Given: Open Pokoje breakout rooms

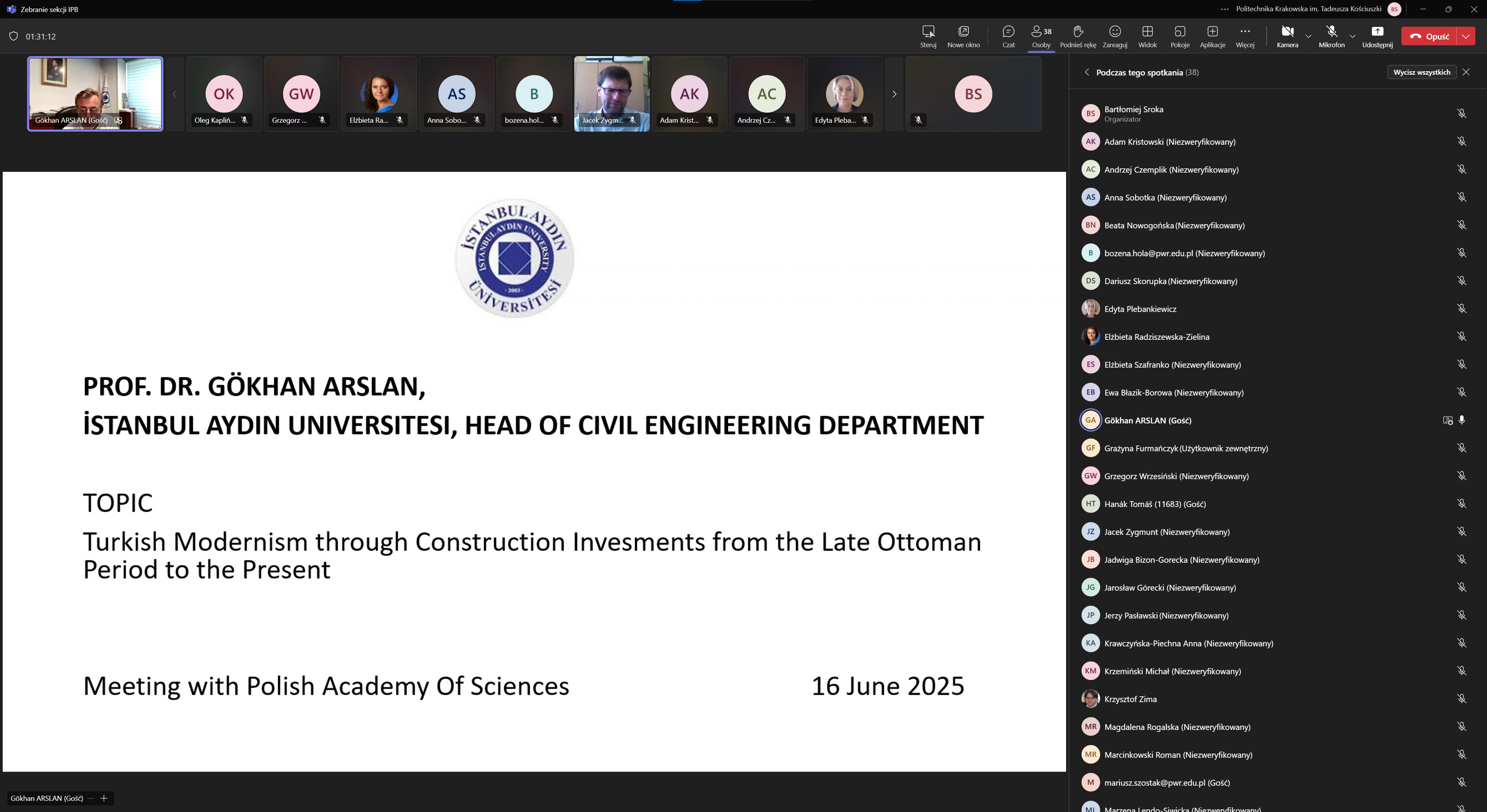Looking at the screenshot, I should [x=1179, y=36].
